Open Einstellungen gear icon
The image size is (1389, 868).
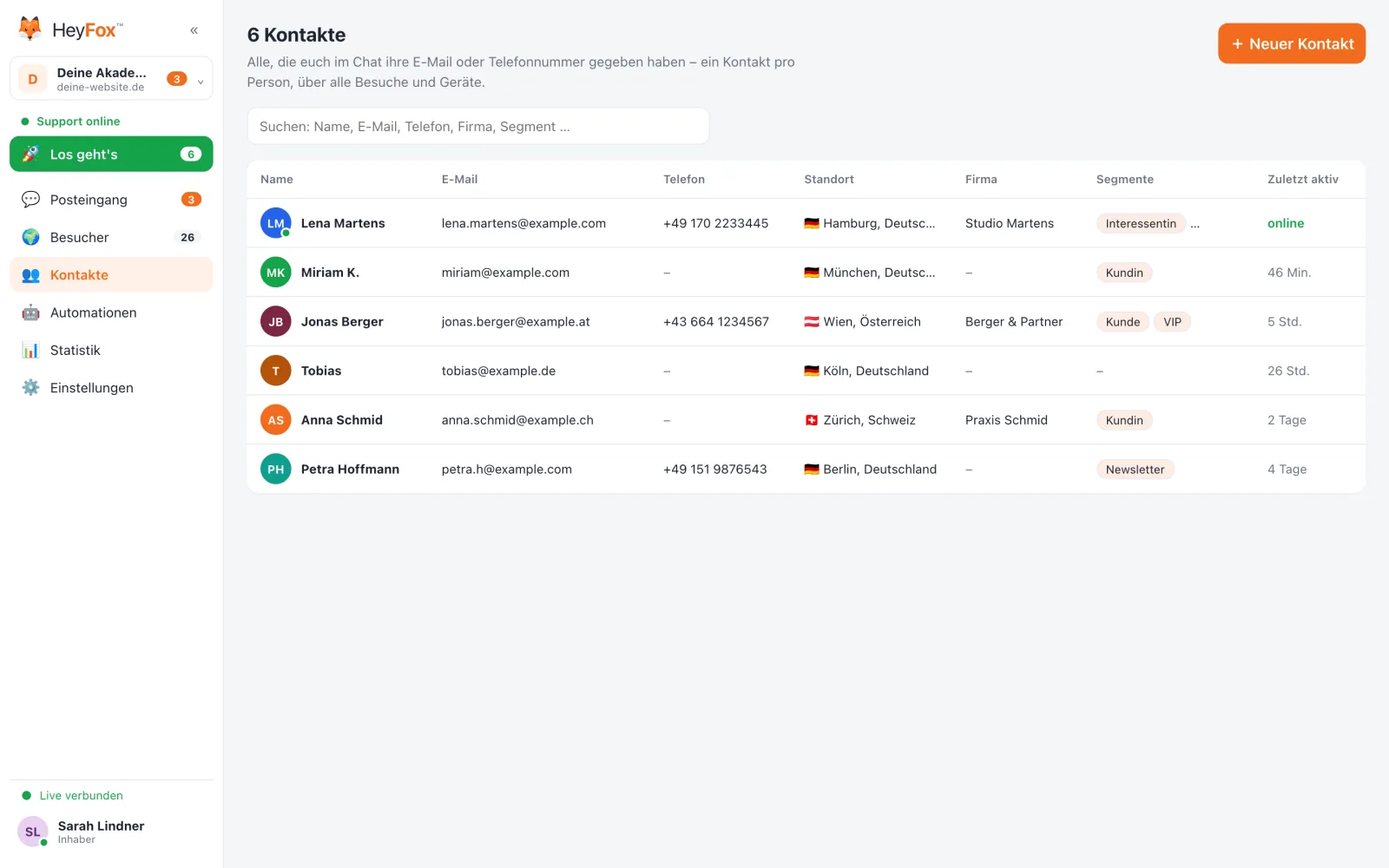pyautogui.click(x=30, y=388)
